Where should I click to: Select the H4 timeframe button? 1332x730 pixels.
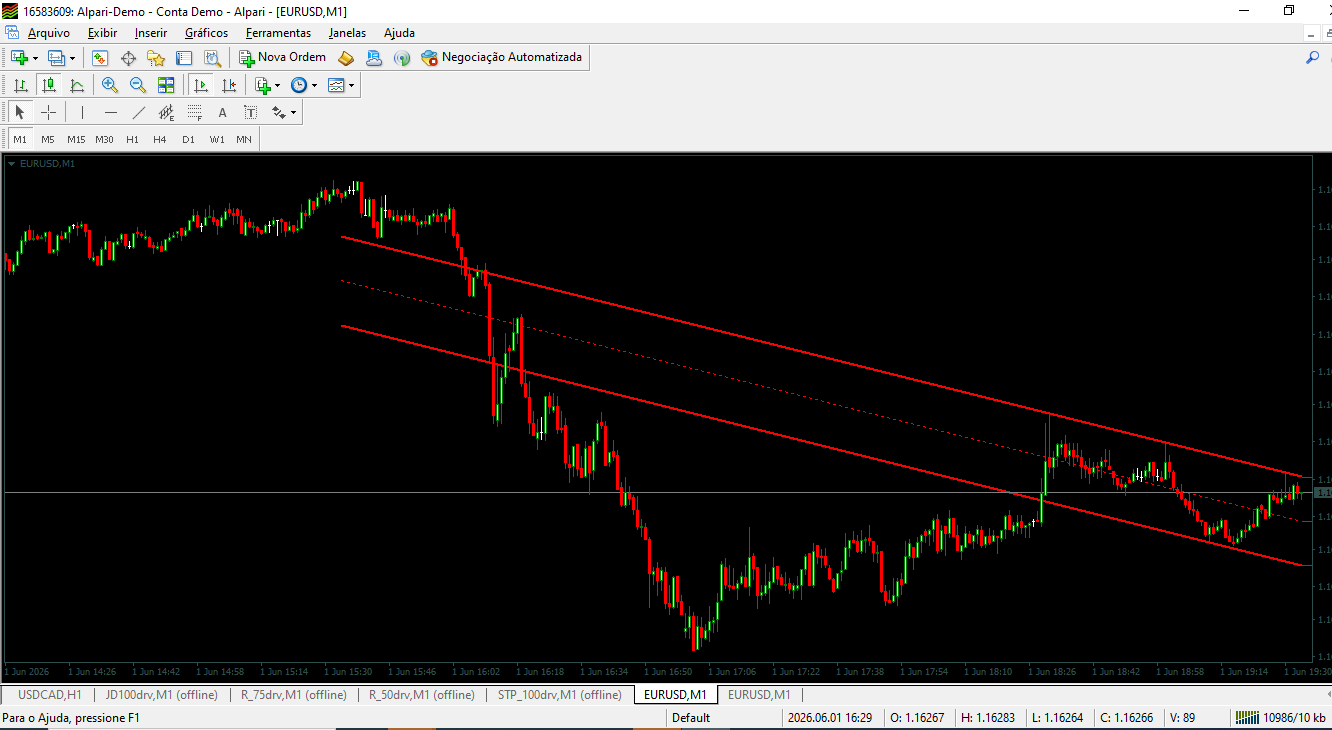(x=160, y=139)
